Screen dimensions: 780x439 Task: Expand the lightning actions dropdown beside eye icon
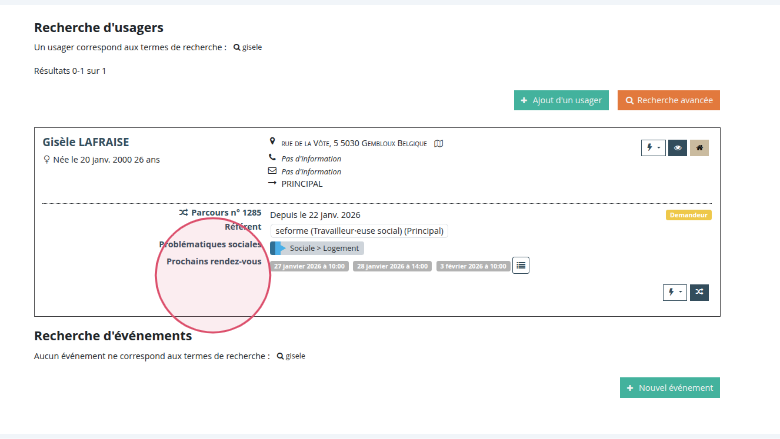click(x=653, y=148)
